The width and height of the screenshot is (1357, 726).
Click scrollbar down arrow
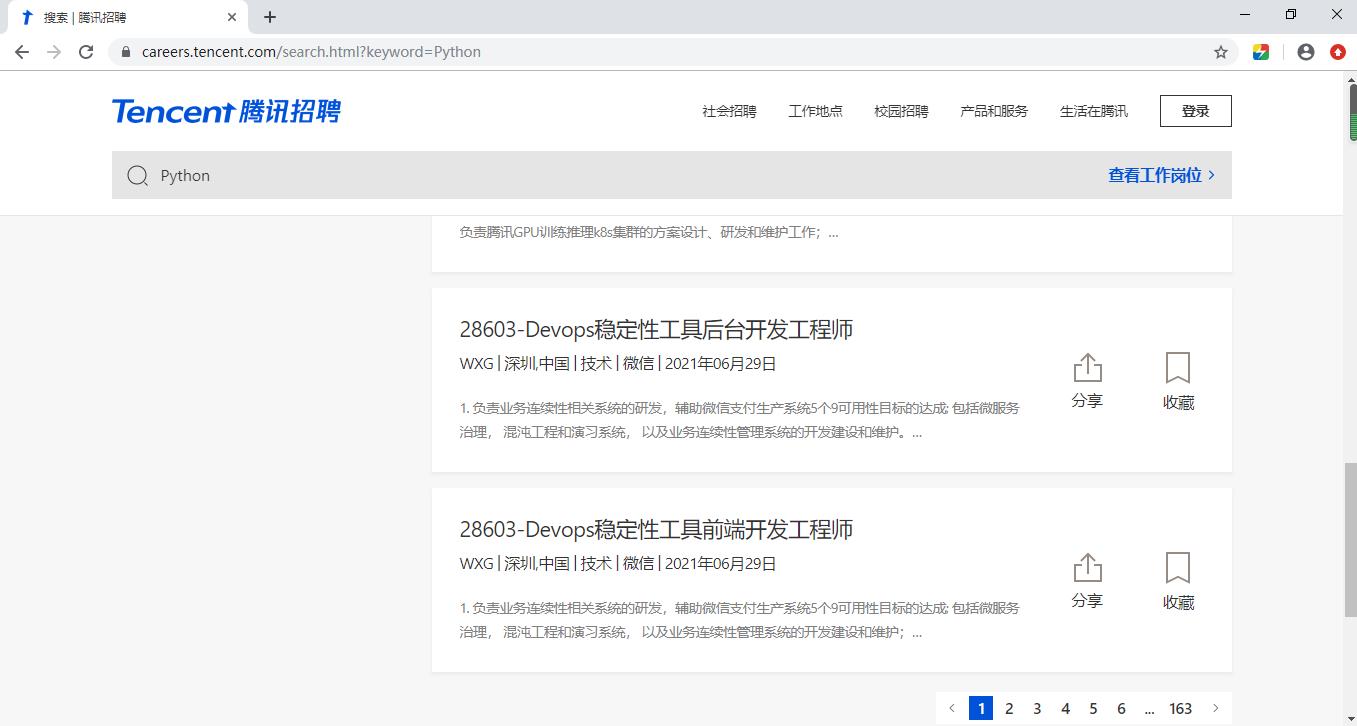(1349, 717)
